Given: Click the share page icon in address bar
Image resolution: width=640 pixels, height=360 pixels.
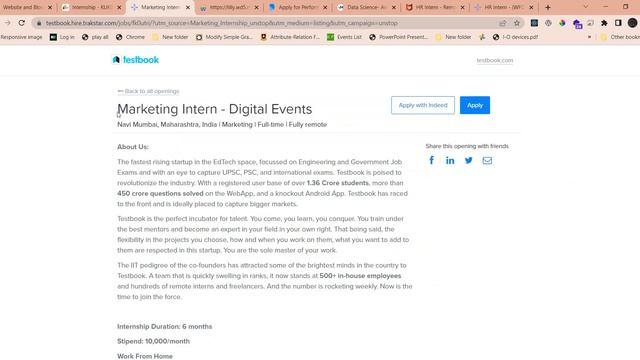Looking at the screenshot, I should (x=503, y=23).
